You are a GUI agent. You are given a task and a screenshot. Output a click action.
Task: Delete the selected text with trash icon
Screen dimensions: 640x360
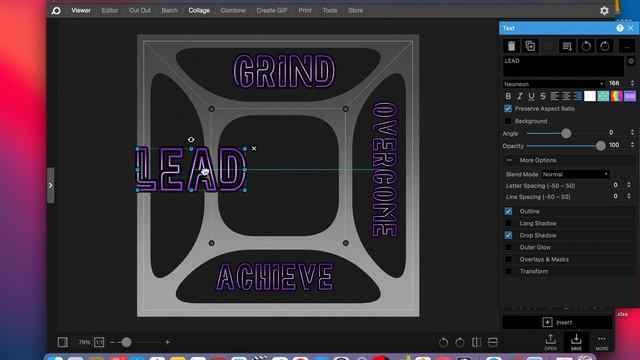pyautogui.click(x=511, y=46)
